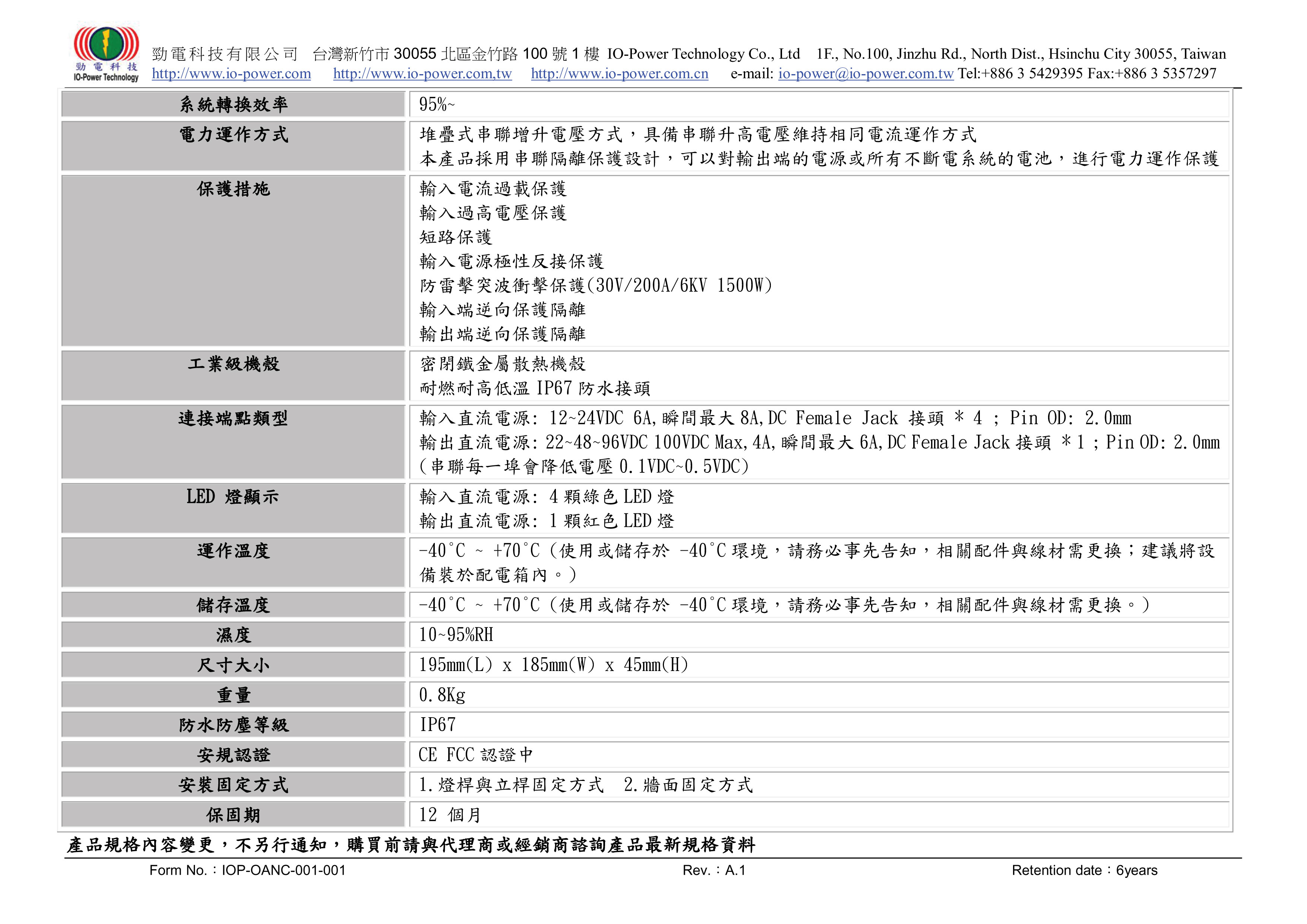This screenshot has width=1307, height=924.
Task: Click the 95%~ efficiency value
Action: [437, 104]
